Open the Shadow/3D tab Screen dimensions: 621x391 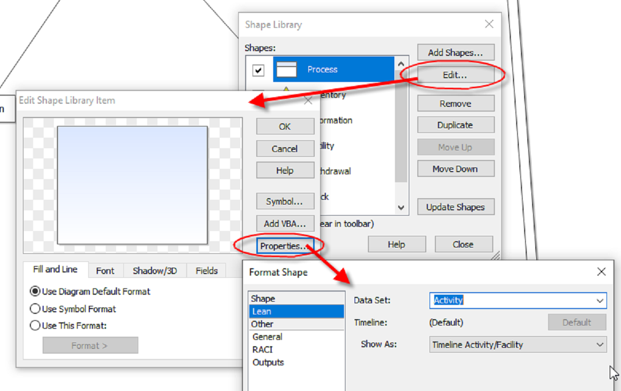click(x=154, y=271)
